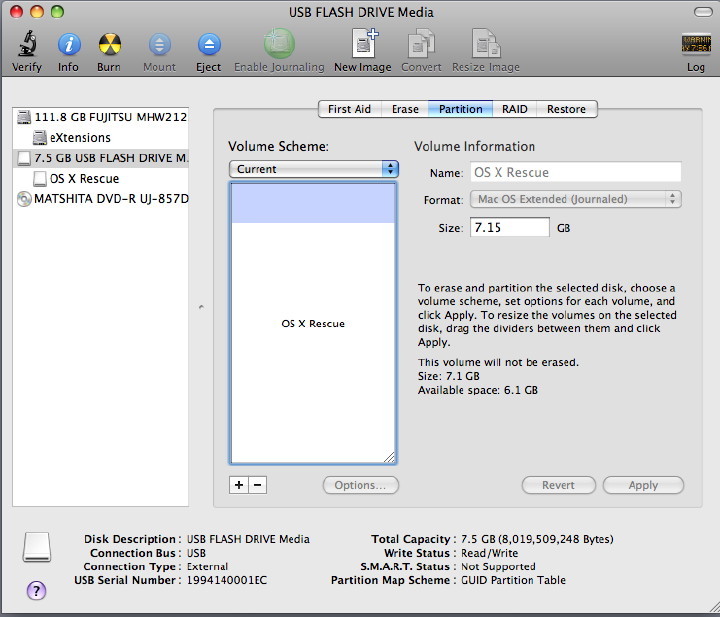Select the OS X Rescue partition block
The height and width of the screenshot is (617, 720).
tap(313, 323)
